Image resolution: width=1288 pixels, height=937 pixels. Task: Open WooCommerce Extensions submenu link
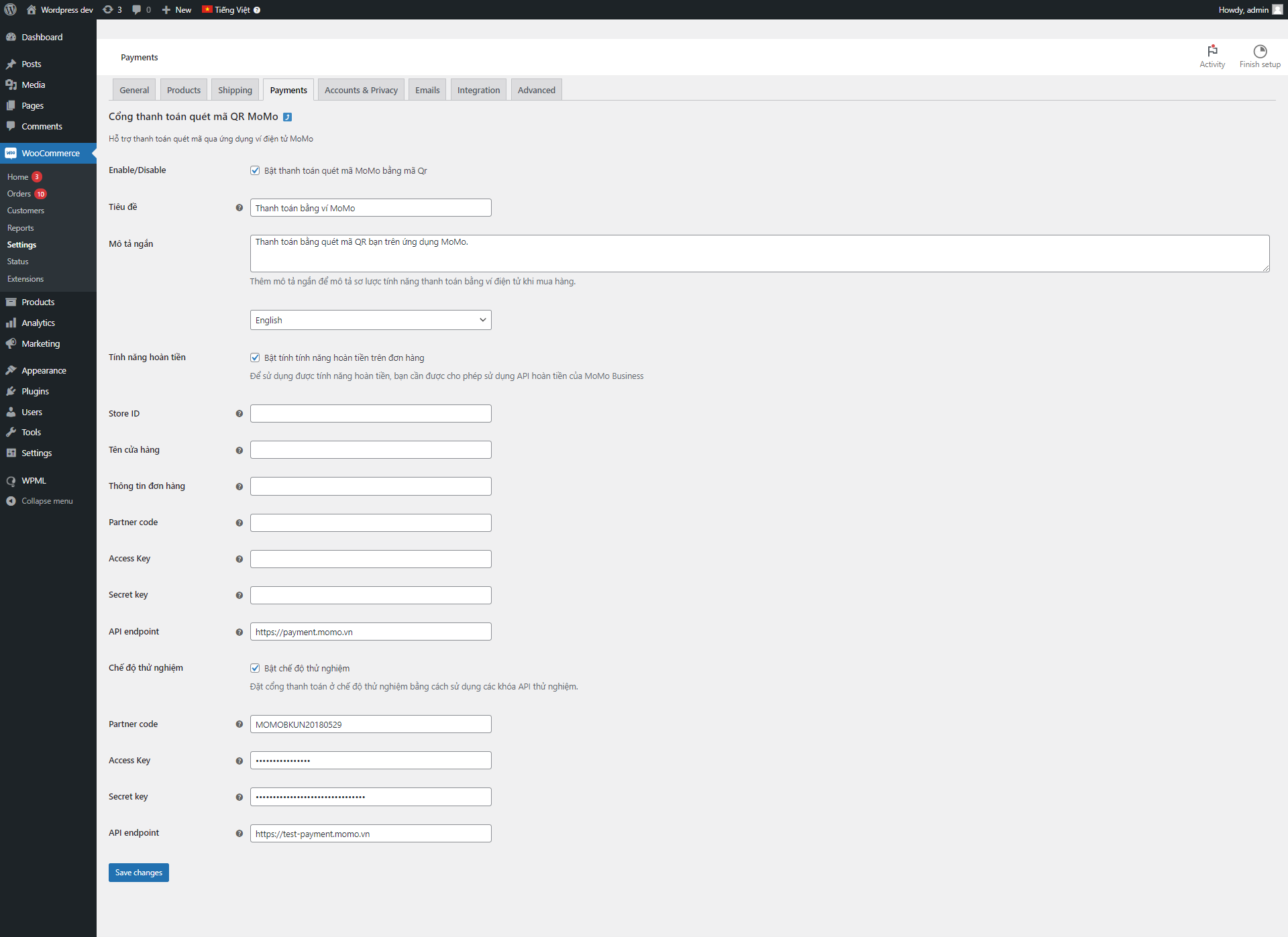tap(25, 279)
